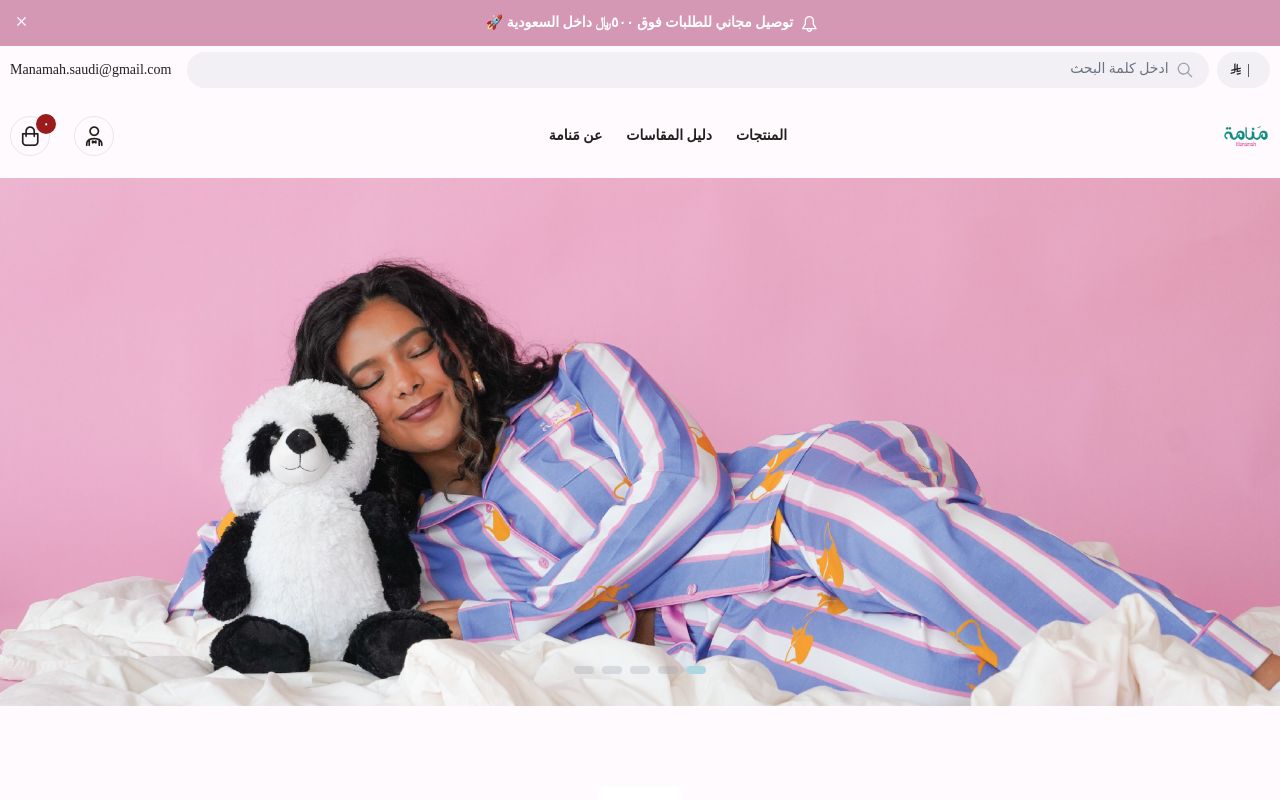Image resolution: width=1280 pixels, height=800 pixels.
Task: Click the Manamah.saudi@gmail.com email link
Action: click(x=91, y=69)
